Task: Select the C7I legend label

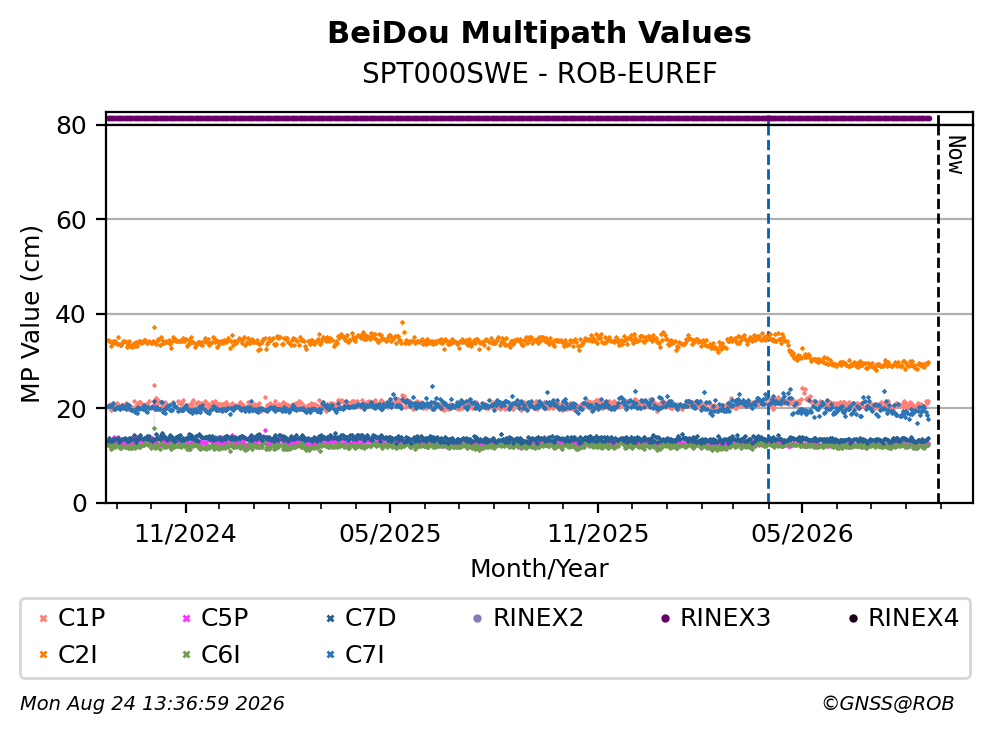Action: pyautogui.click(x=365, y=654)
